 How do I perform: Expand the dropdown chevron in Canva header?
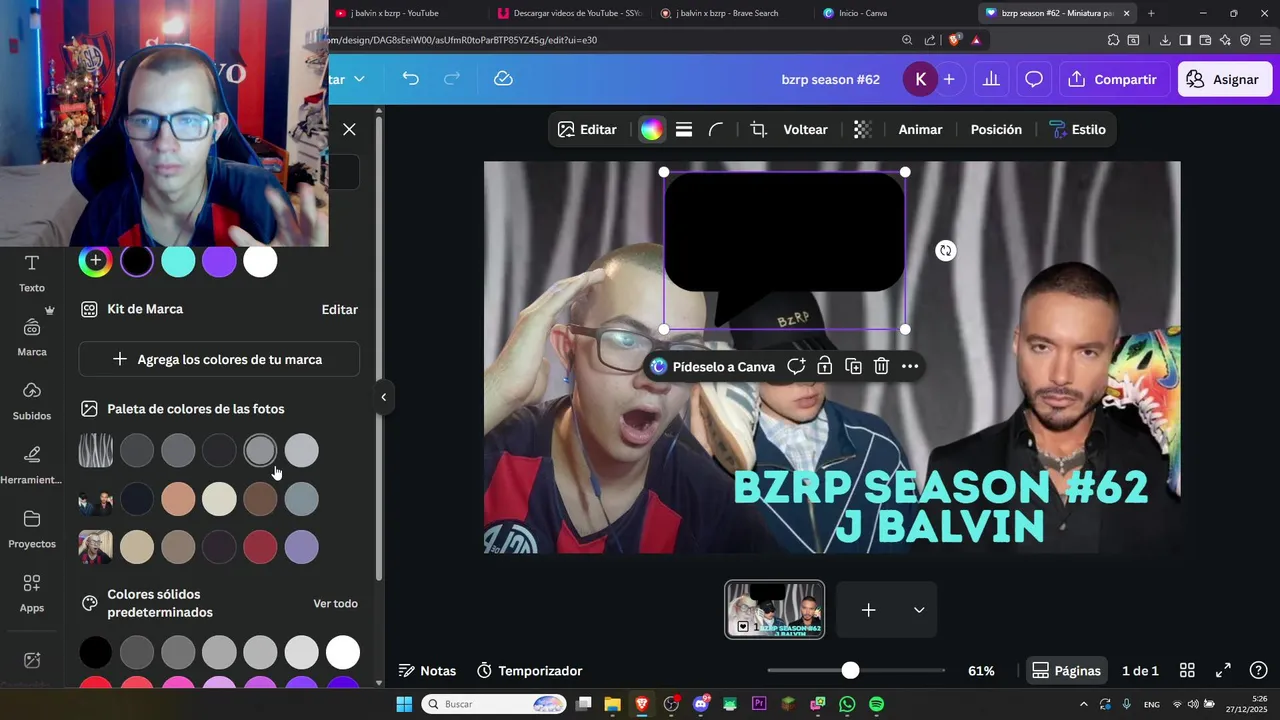(x=359, y=79)
